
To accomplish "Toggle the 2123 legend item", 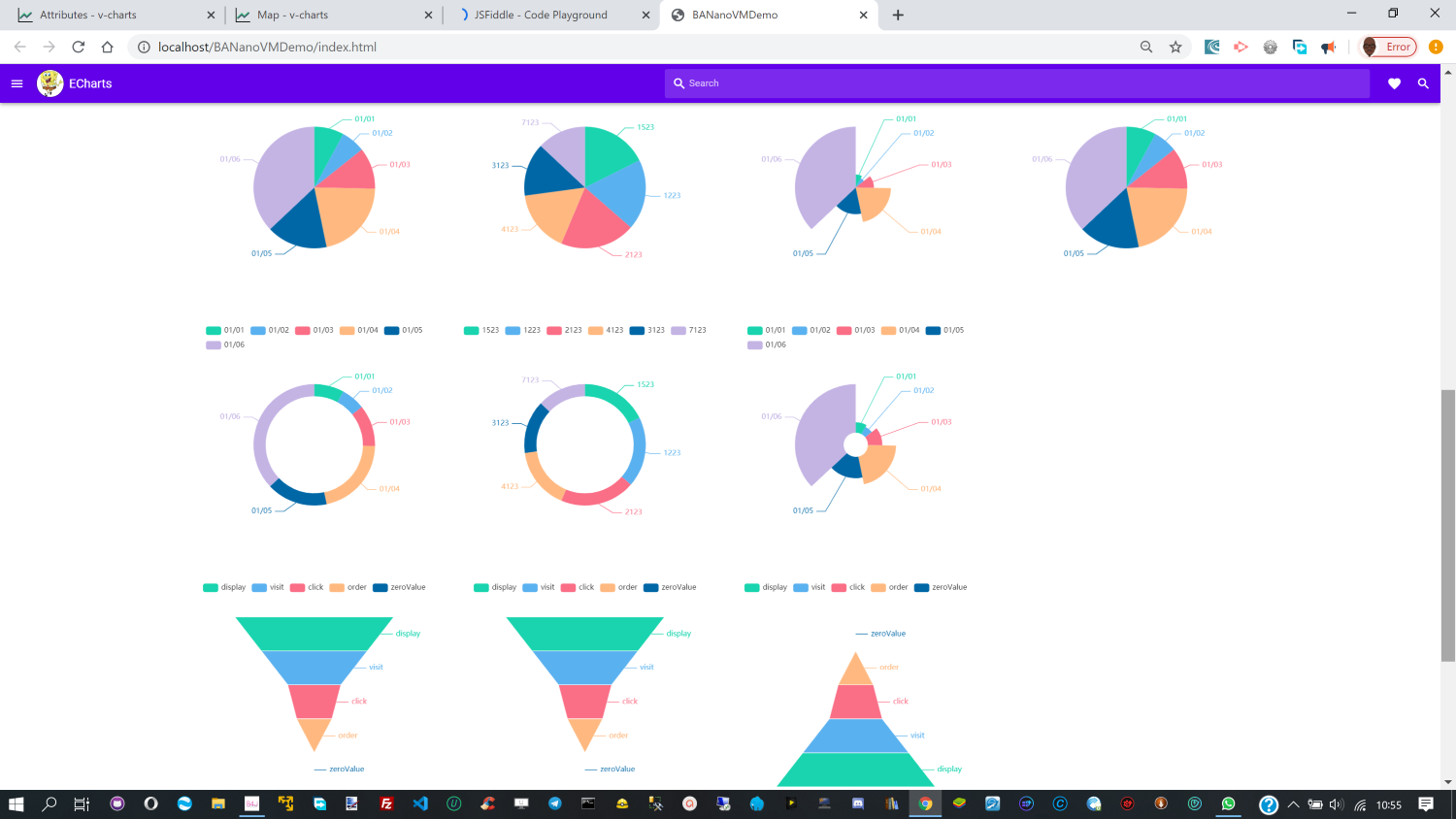I will [x=565, y=331].
